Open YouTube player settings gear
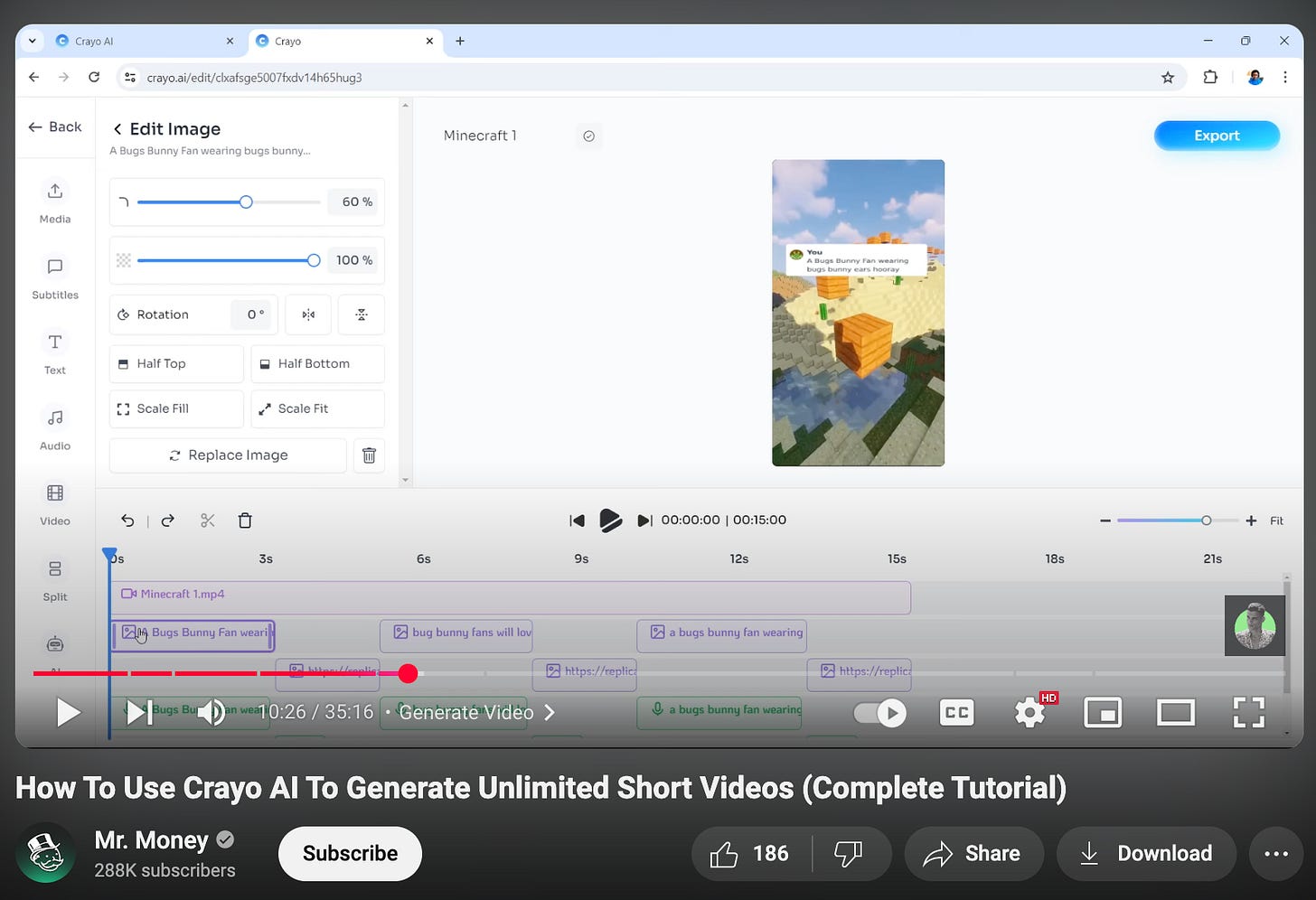The width and height of the screenshot is (1316, 900). point(1030,713)
